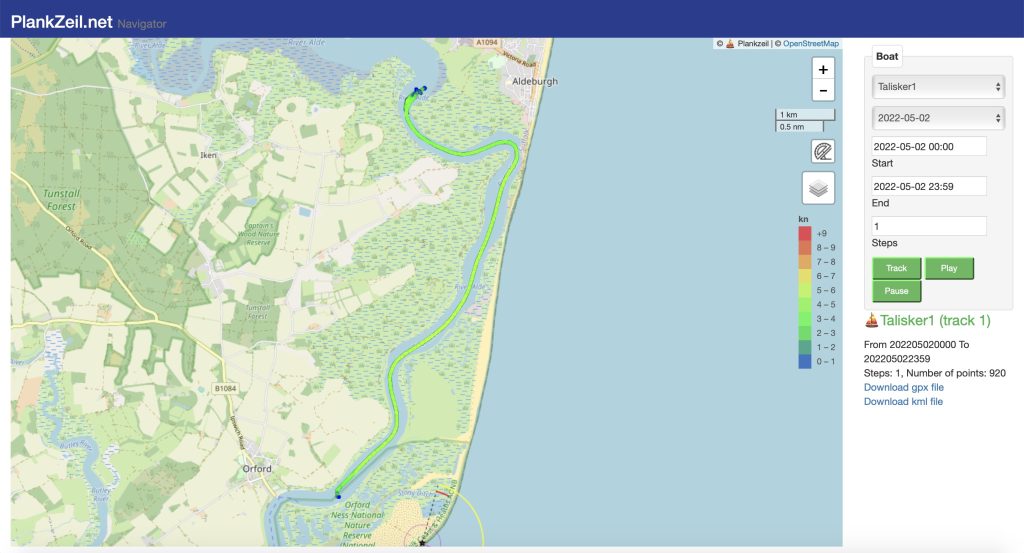
Task: Click the sailboat icon beside Talisker1 track
Action: (x=871, y=321)
